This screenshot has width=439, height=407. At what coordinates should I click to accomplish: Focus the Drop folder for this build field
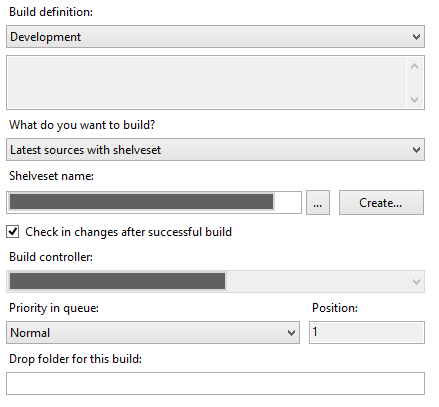click(x=215, y=384)
